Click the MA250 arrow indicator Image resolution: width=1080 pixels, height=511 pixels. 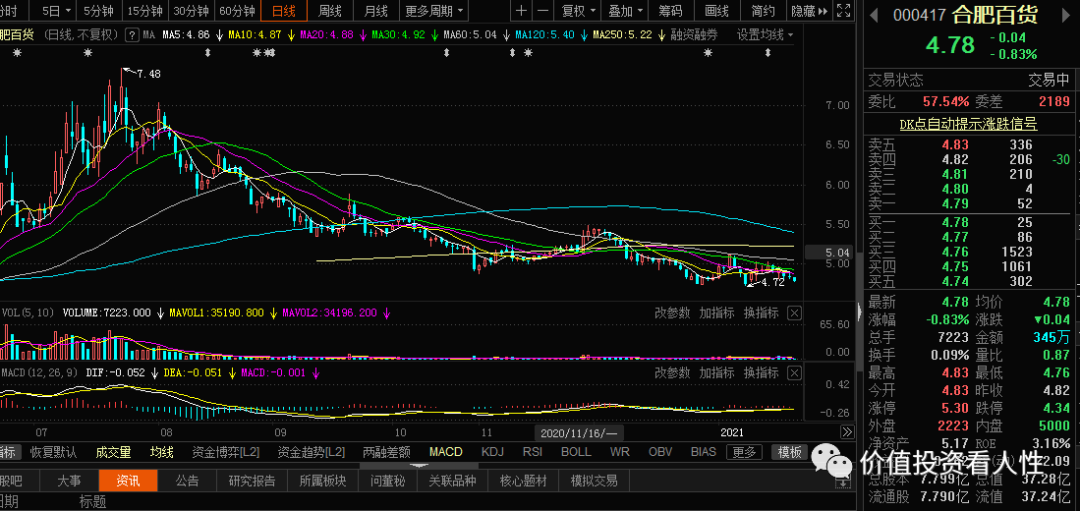coord(661,34)
